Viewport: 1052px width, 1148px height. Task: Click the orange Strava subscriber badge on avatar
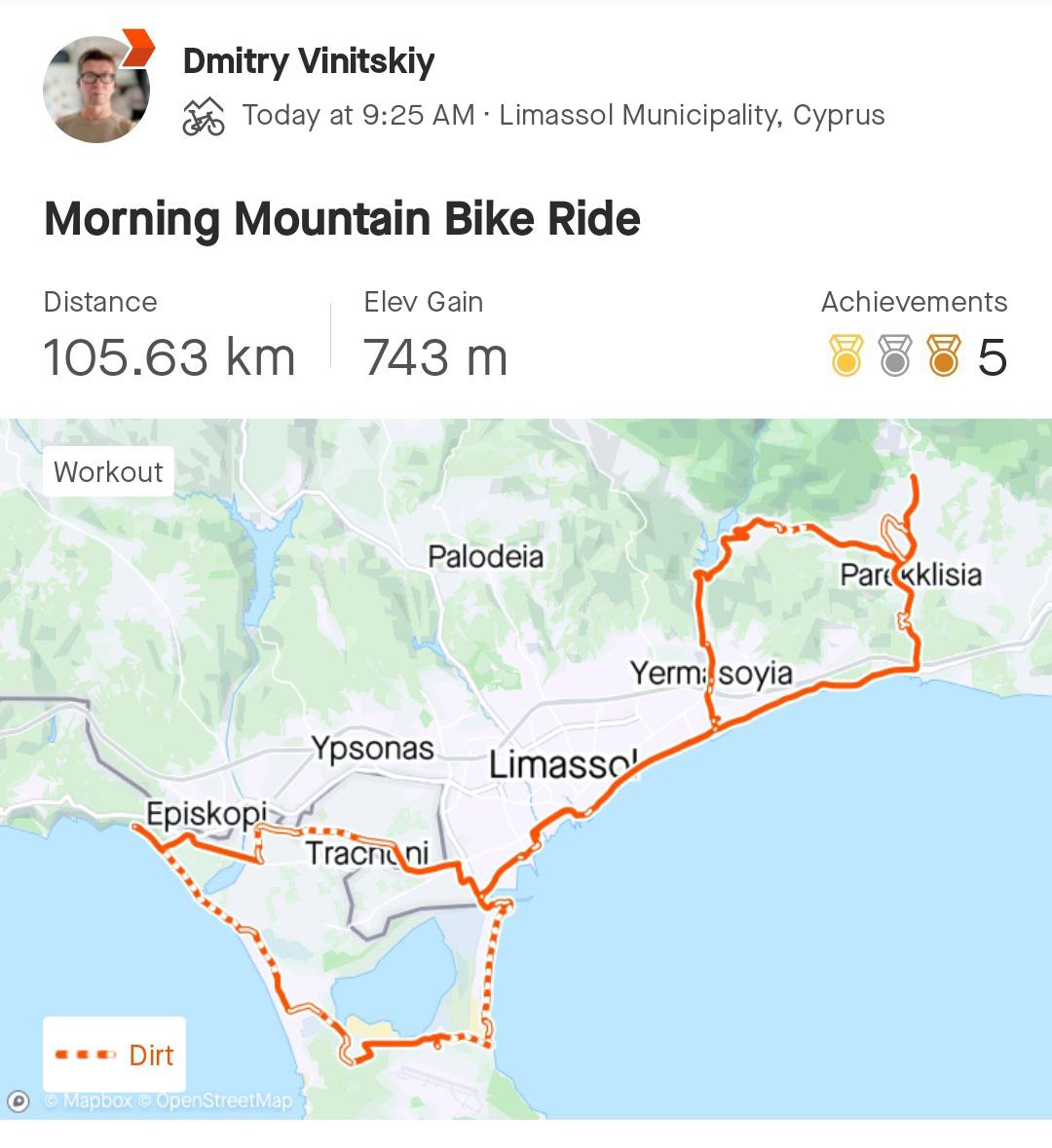(x=137, y=47)
